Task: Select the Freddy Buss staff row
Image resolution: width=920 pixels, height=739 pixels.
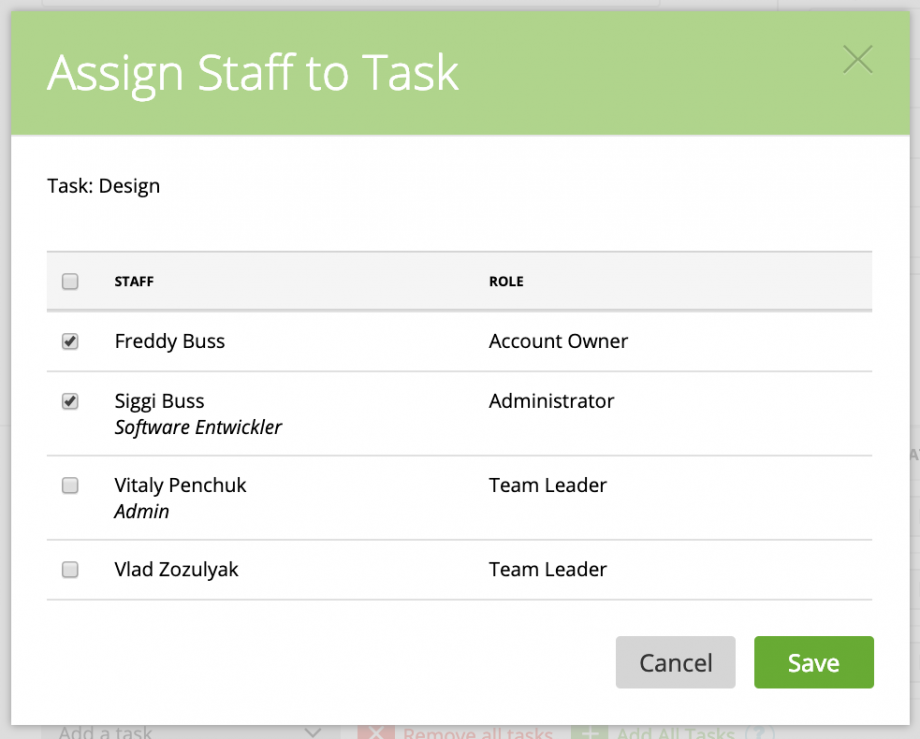Action: [x=169, y=341]
